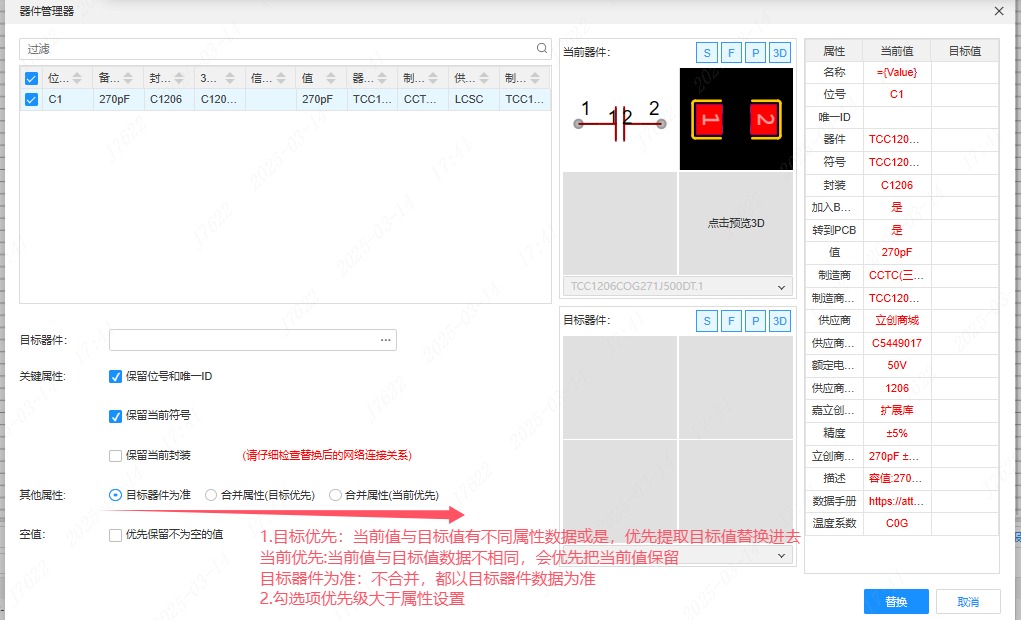Screen dimensions: 1021x620
Task: Enable the 保留当前封装 checkbox
Action: tap(116, 456)
